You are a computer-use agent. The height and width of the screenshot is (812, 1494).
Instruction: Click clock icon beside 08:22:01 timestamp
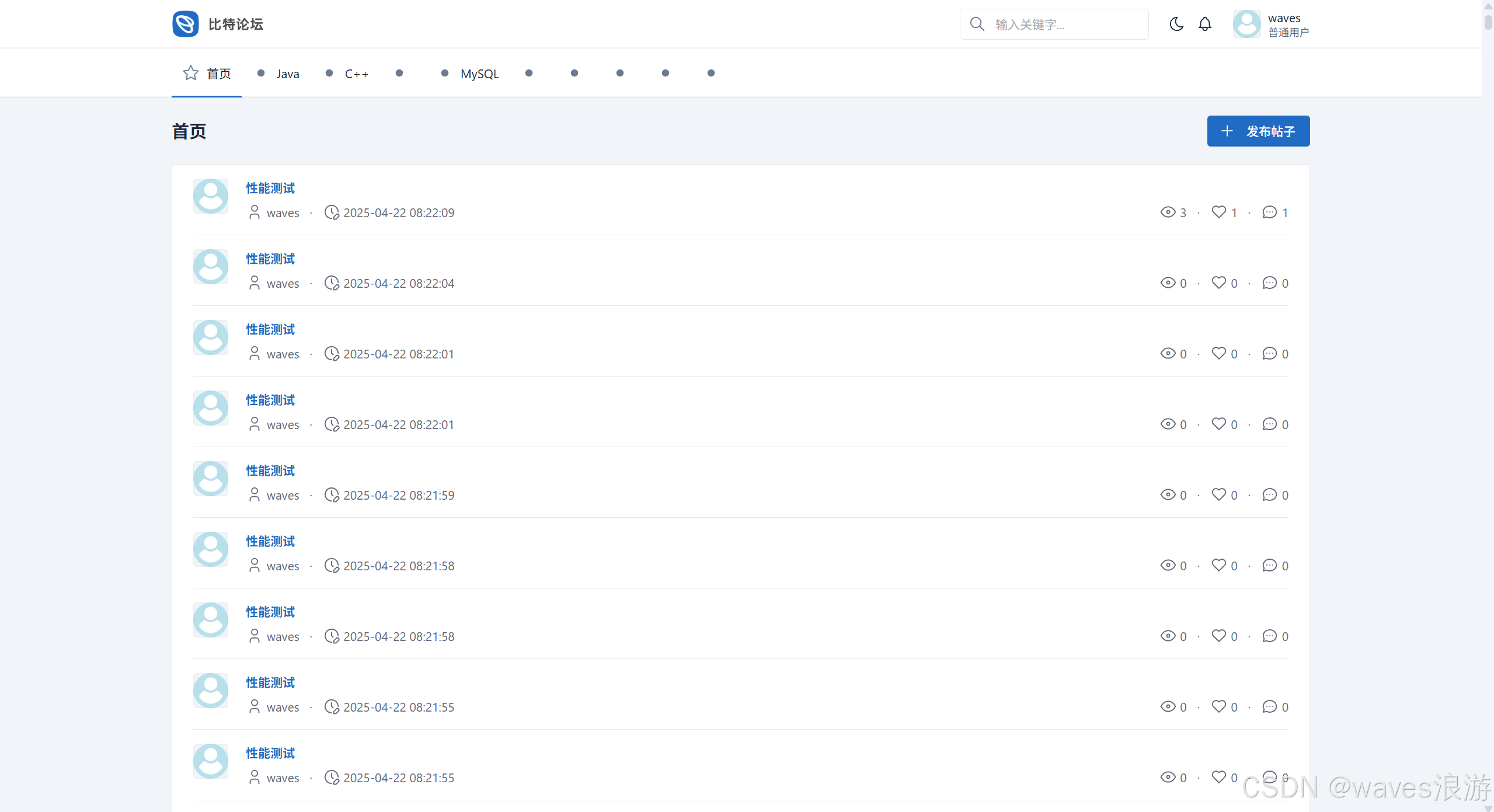(332, 354)
